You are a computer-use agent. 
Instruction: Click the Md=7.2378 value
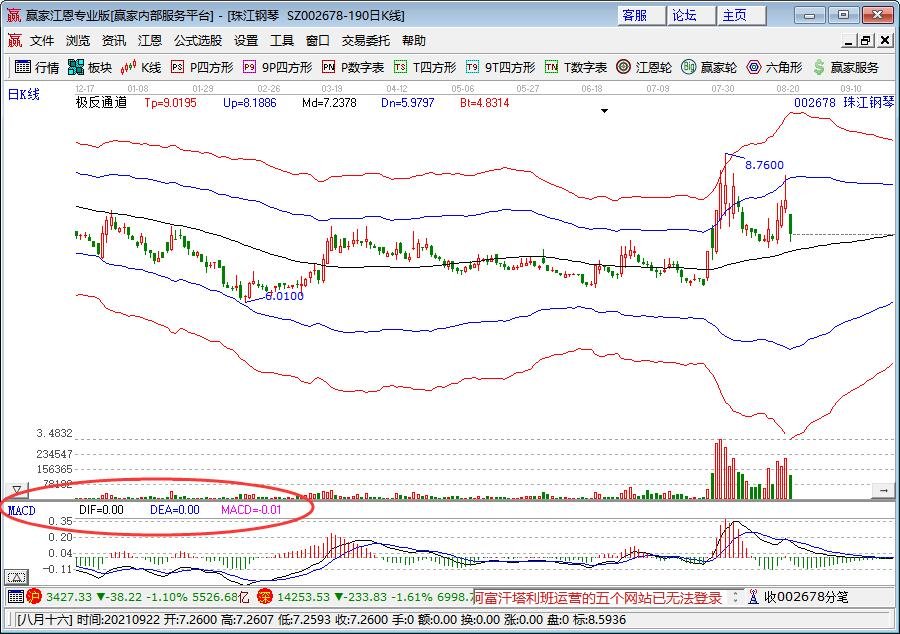tap(329, 103)
